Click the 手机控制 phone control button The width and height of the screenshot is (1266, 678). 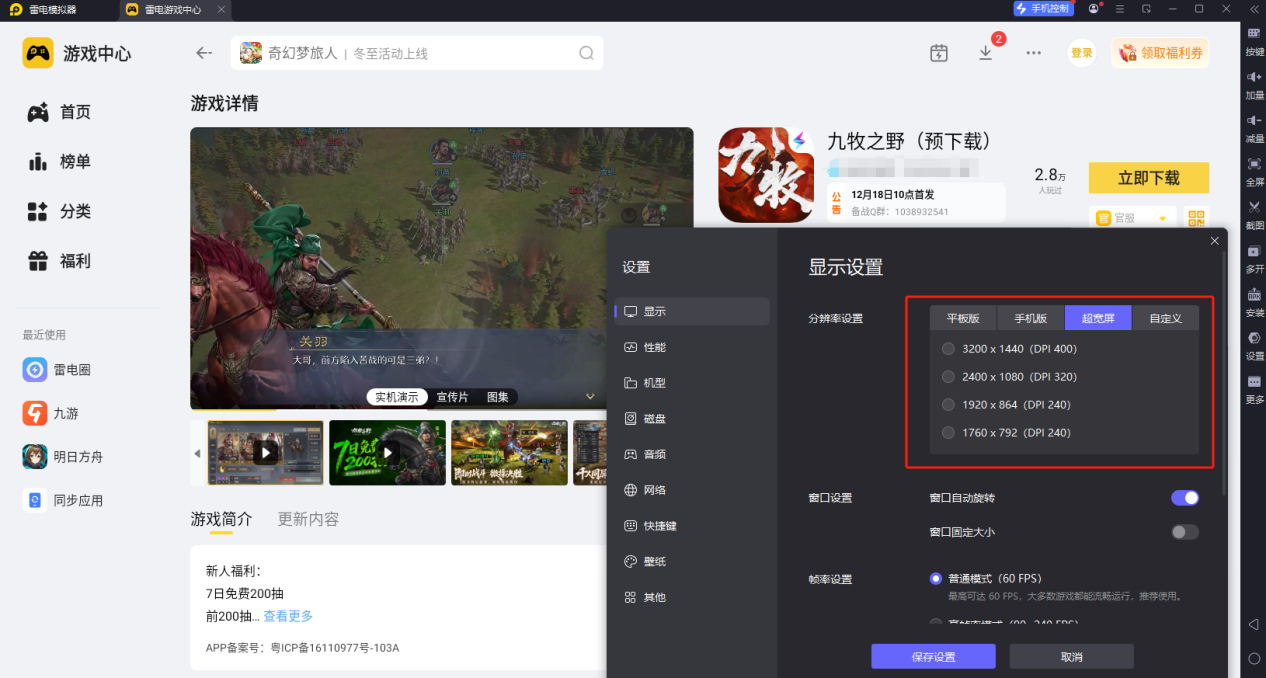point(1043,9)
